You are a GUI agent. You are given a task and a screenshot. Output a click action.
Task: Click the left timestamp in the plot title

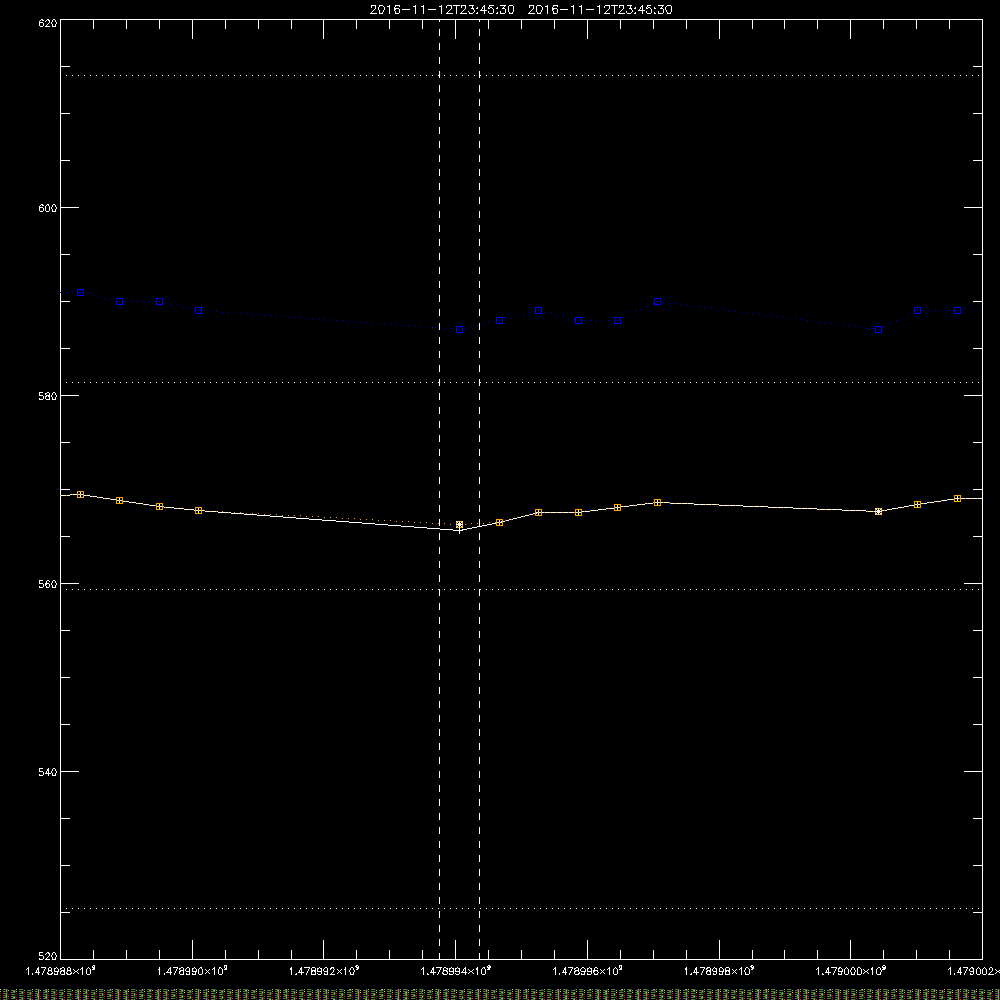tap(442, 10)
